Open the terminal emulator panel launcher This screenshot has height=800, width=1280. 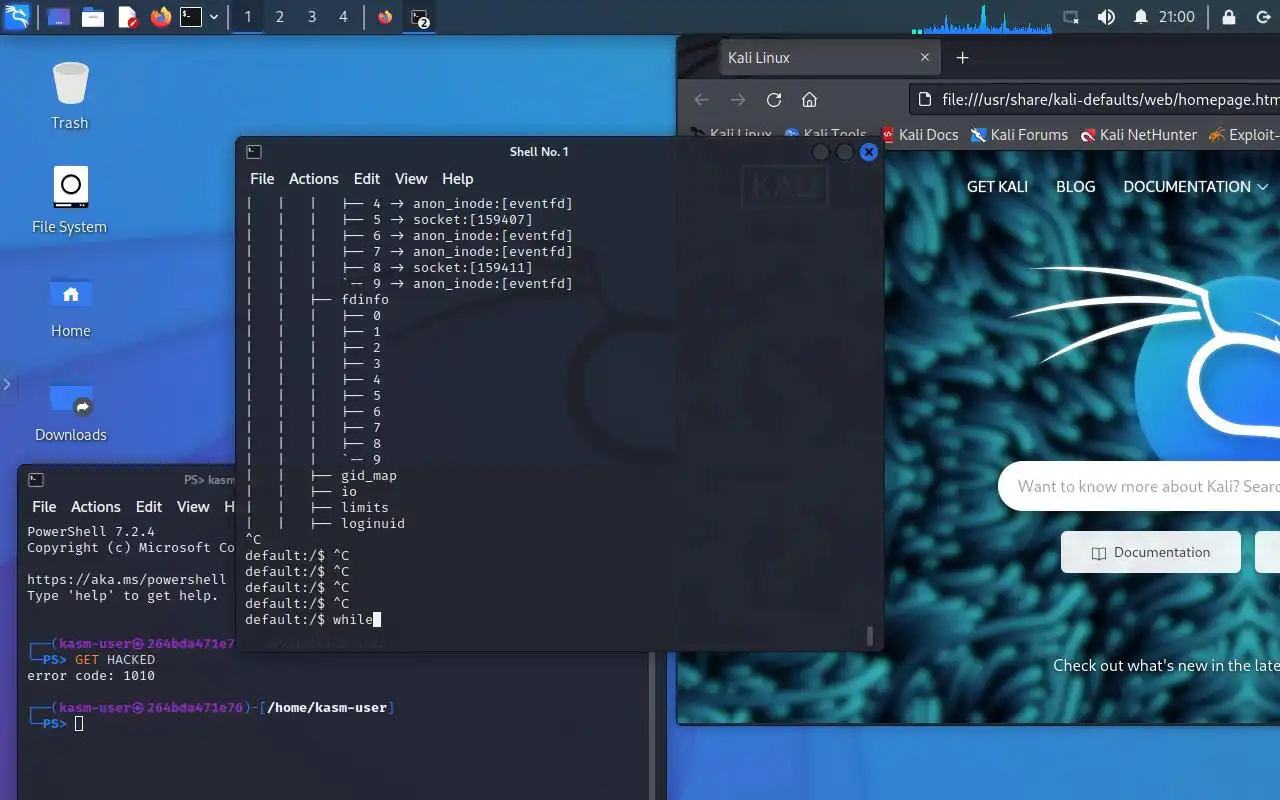pos(191,17)
